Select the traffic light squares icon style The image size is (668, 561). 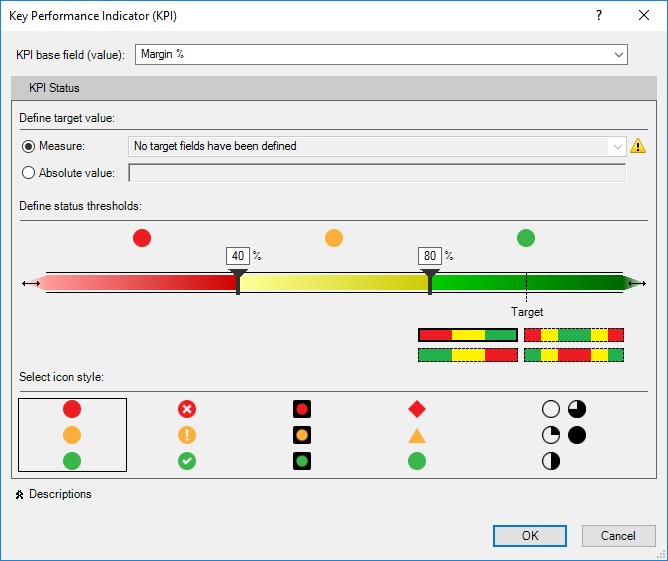(302, 435)
